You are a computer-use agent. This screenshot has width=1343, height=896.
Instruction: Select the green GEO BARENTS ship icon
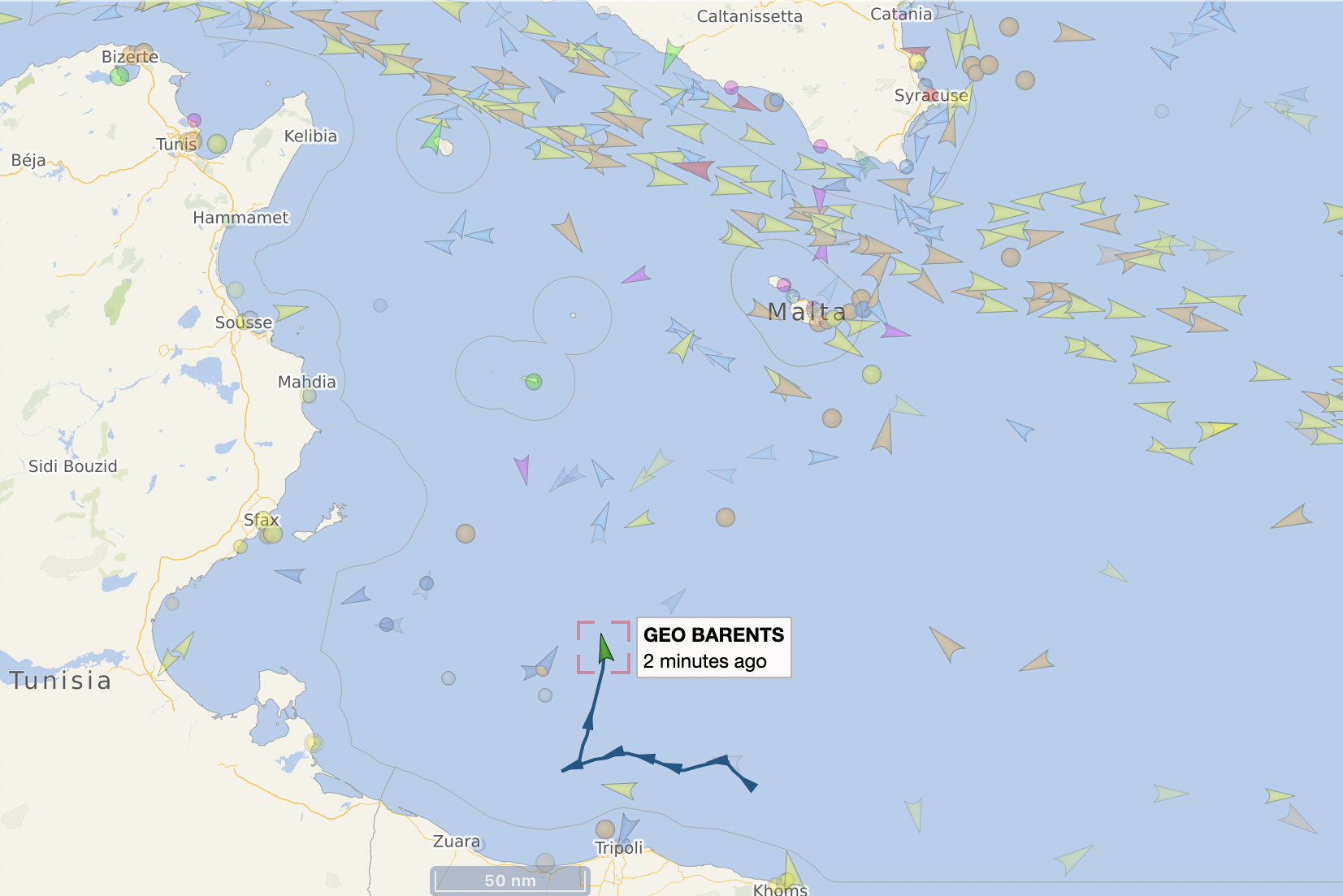click(x=604, y=648)
